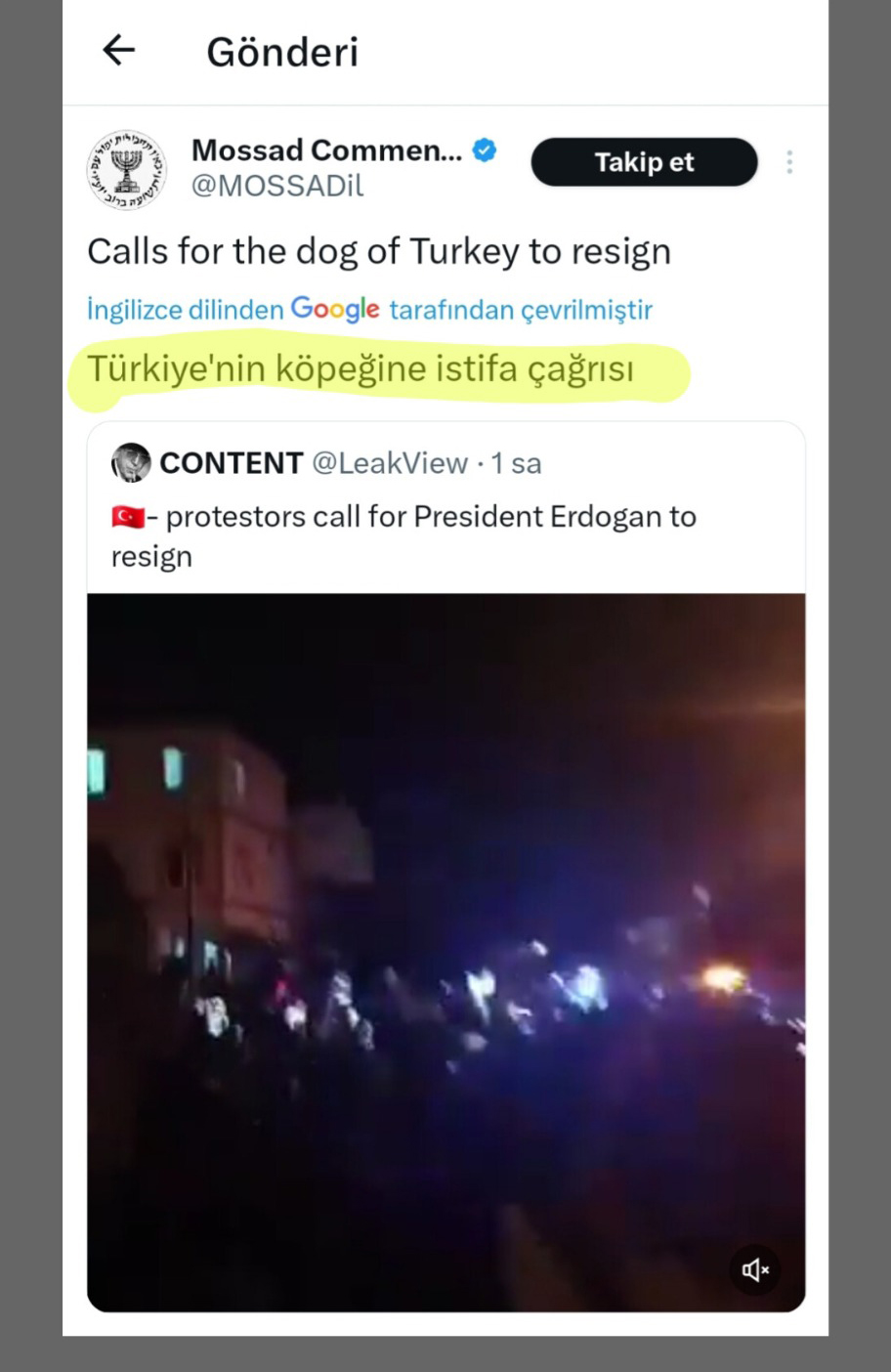This screenshot has height=1372, width=891.
Task: Open the three-dot more options menu
Action: coord(789,162)
